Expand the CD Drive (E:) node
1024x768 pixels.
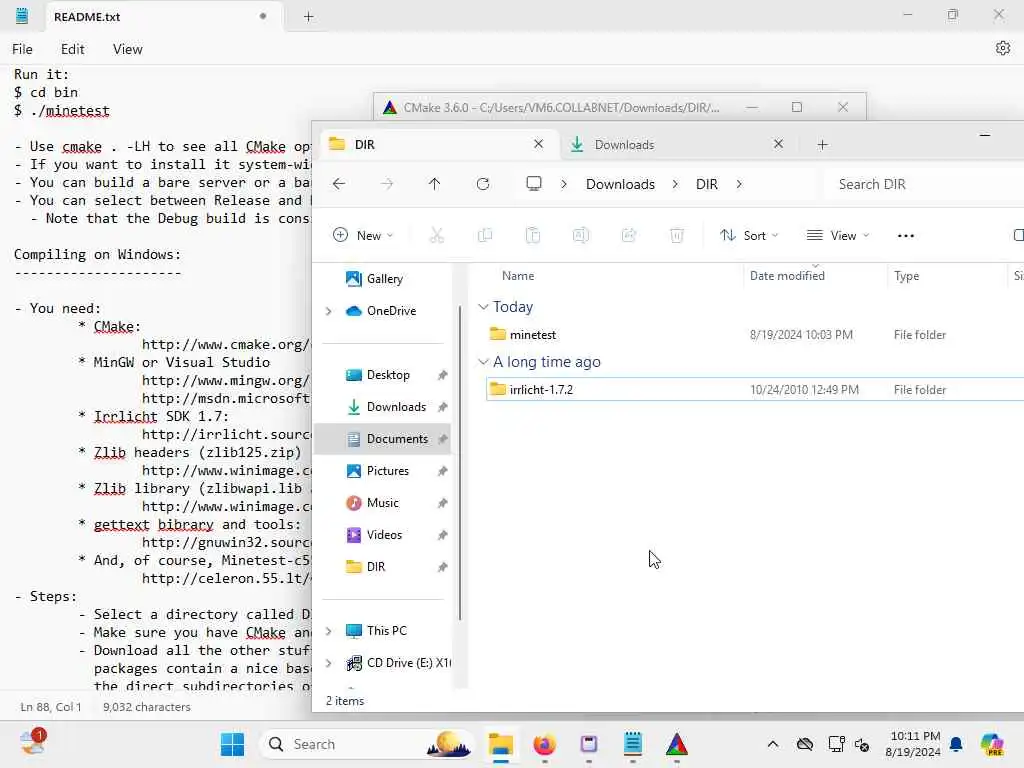coord(328,663)
